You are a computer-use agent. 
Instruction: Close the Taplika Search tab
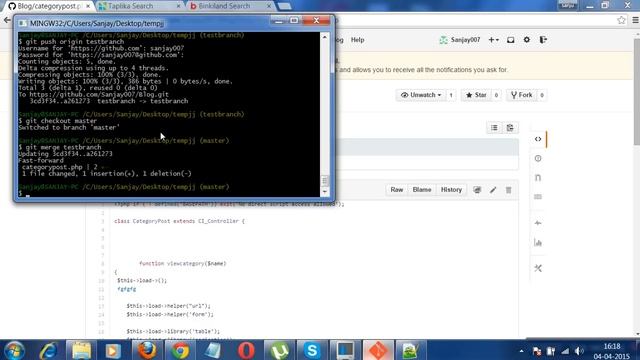[x=178, y=6]
